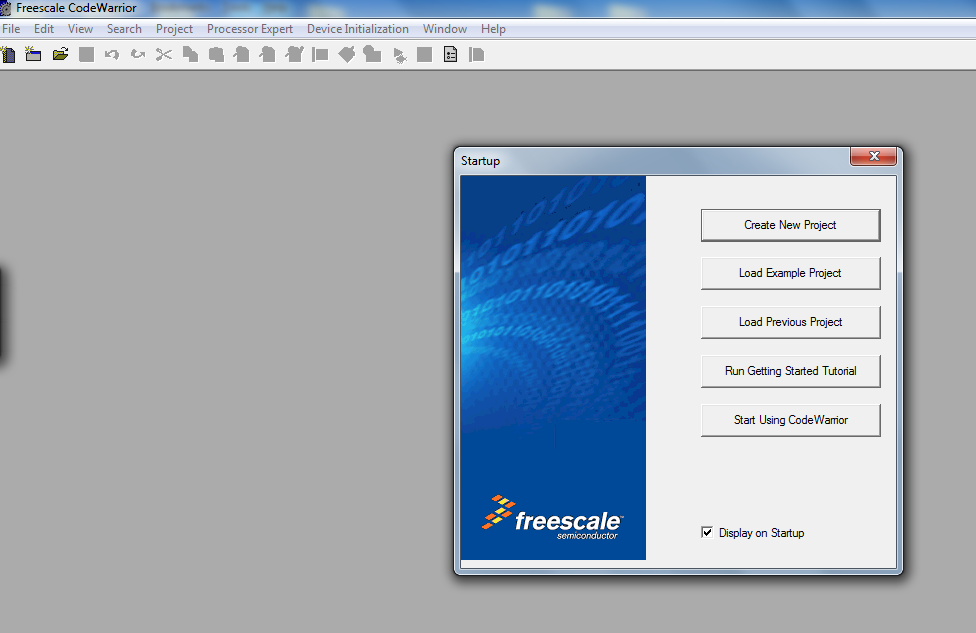Open the View menu
The width and height of the screenshot is (976, 633).
click(80, 29)
